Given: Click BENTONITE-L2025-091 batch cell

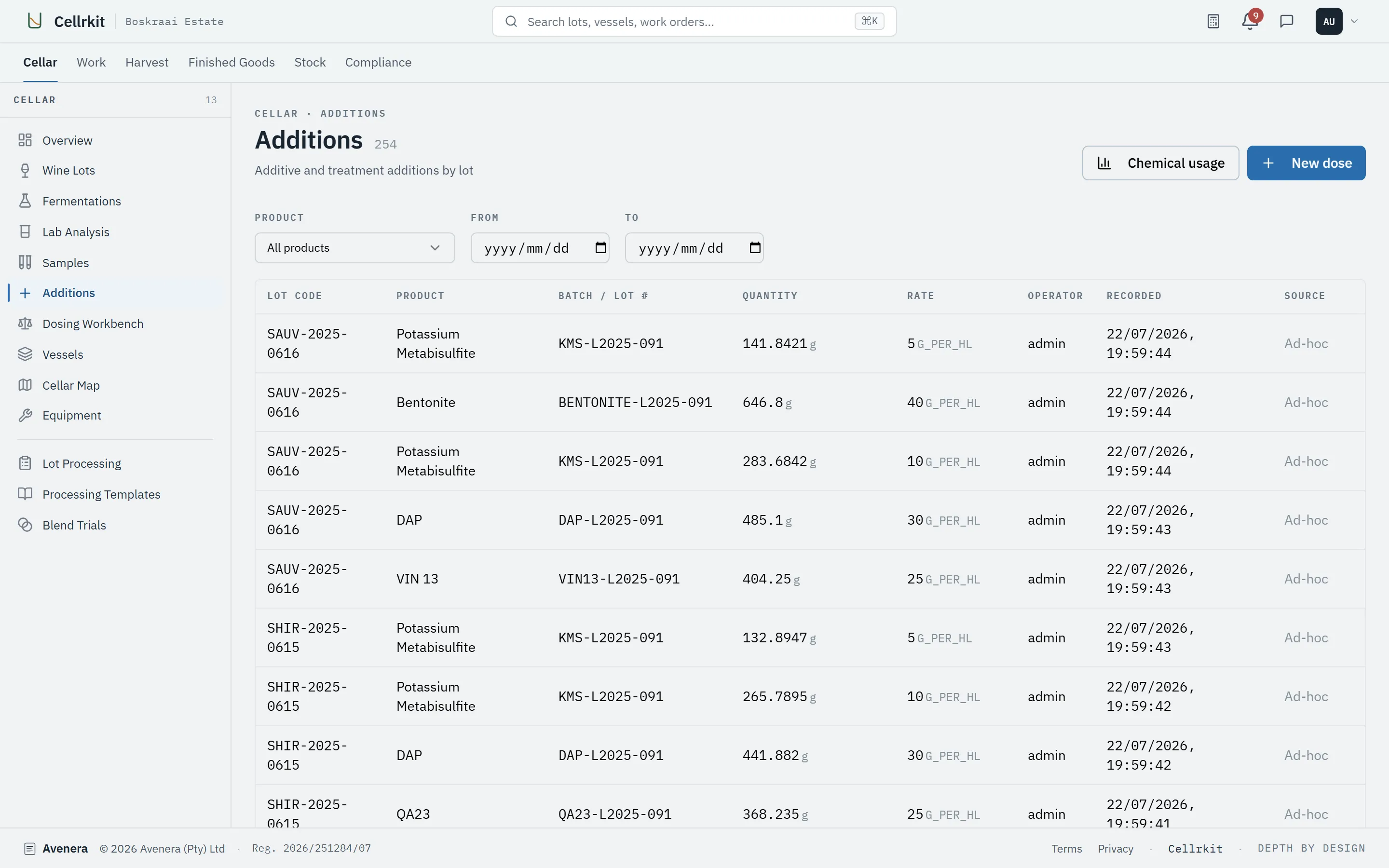Looking at the screenshot, I should click(635, 403).
